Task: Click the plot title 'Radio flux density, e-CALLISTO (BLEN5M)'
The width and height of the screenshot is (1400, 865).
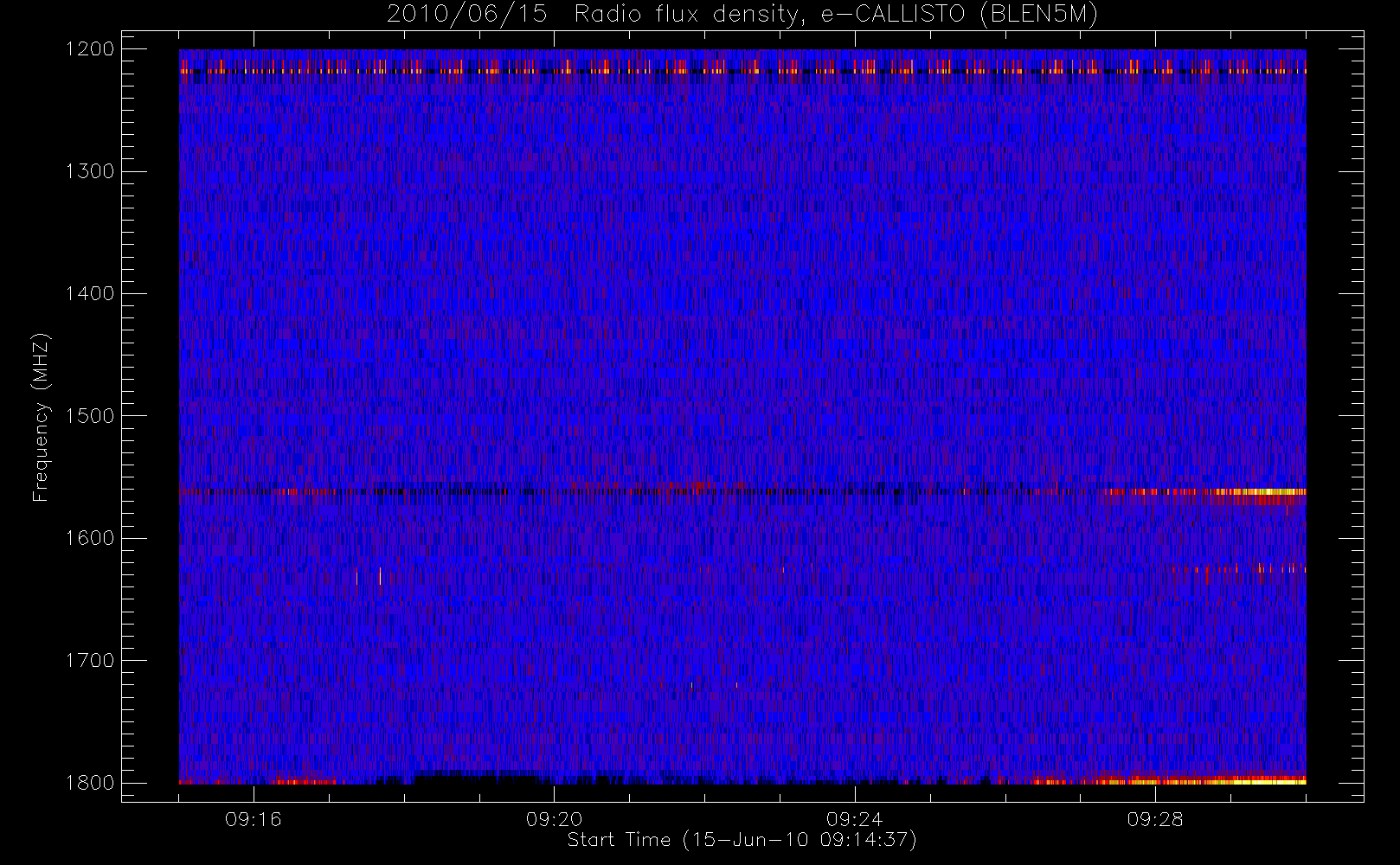Action: tap(836, 15)
